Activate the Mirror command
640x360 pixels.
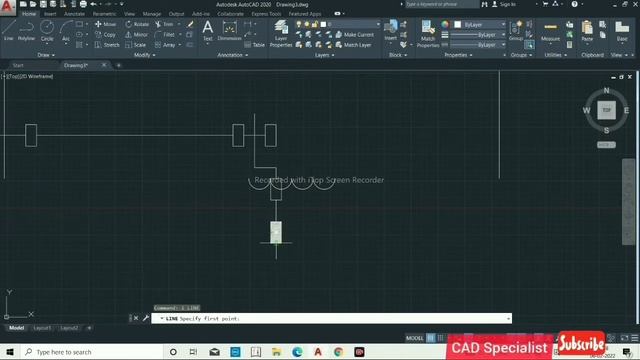pyautogui.click(x=137, y=35)
